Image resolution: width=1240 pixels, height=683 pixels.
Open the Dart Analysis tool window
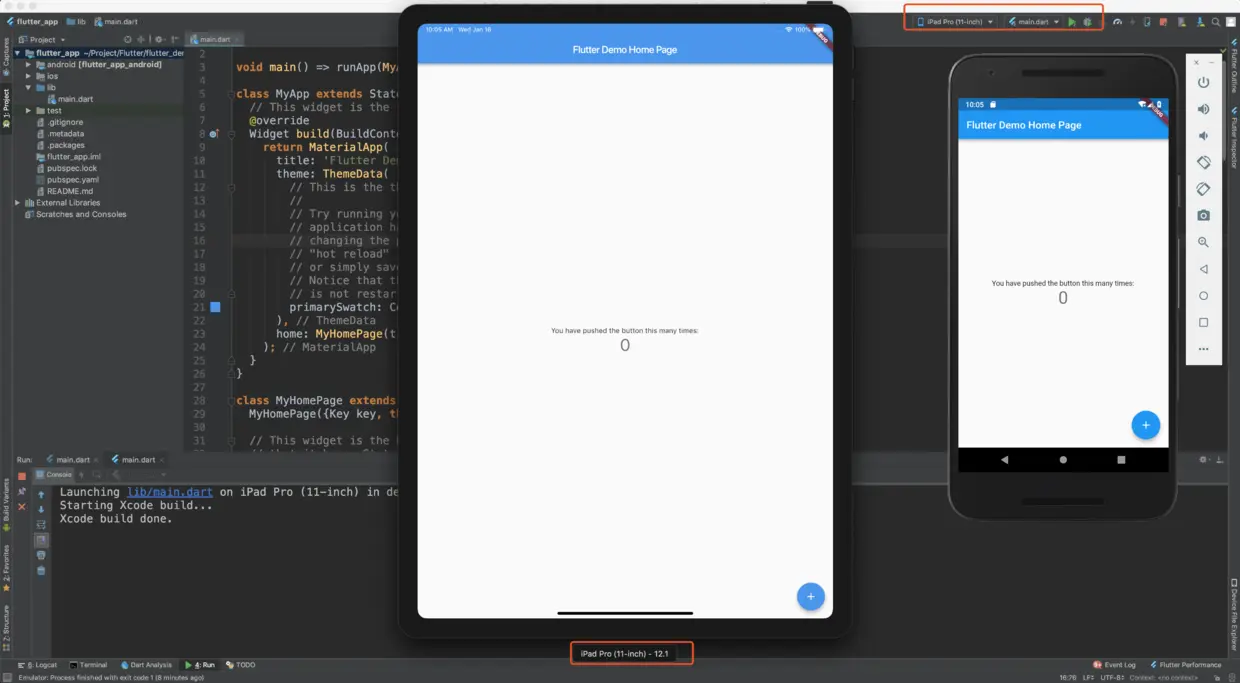click(x=146, y=665)
